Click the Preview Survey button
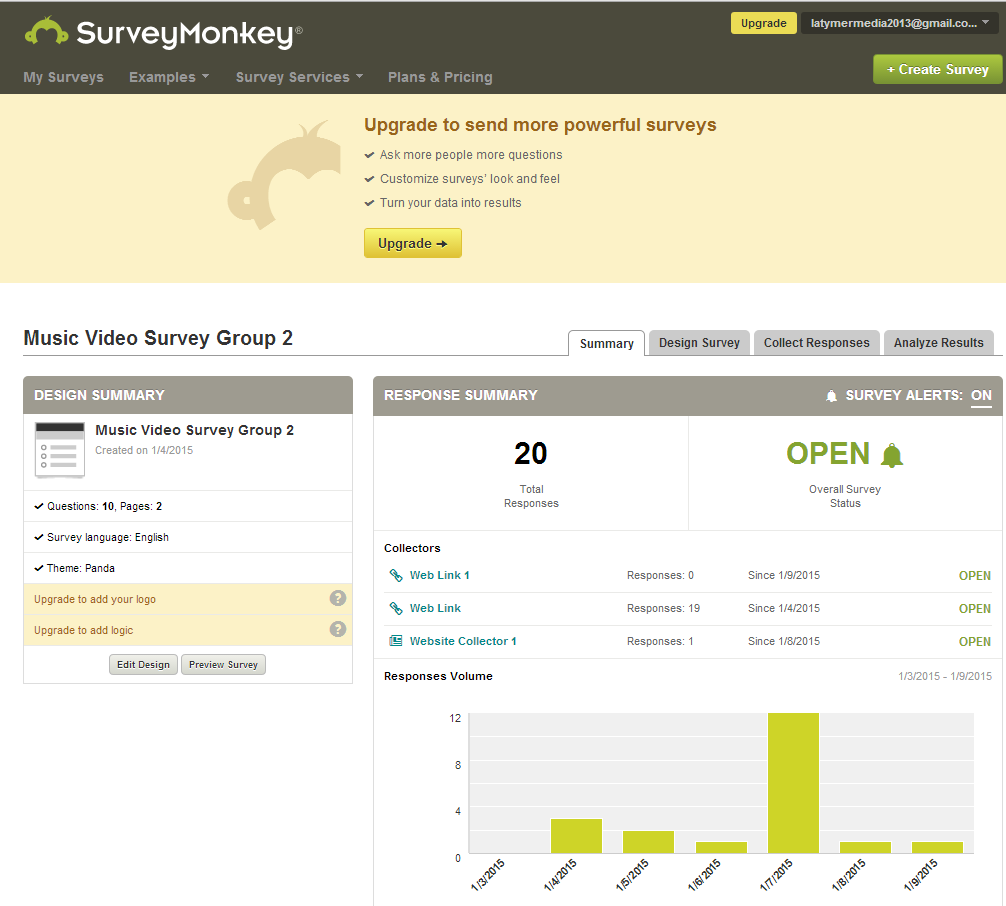The image size is (1006, 906). 223,664
